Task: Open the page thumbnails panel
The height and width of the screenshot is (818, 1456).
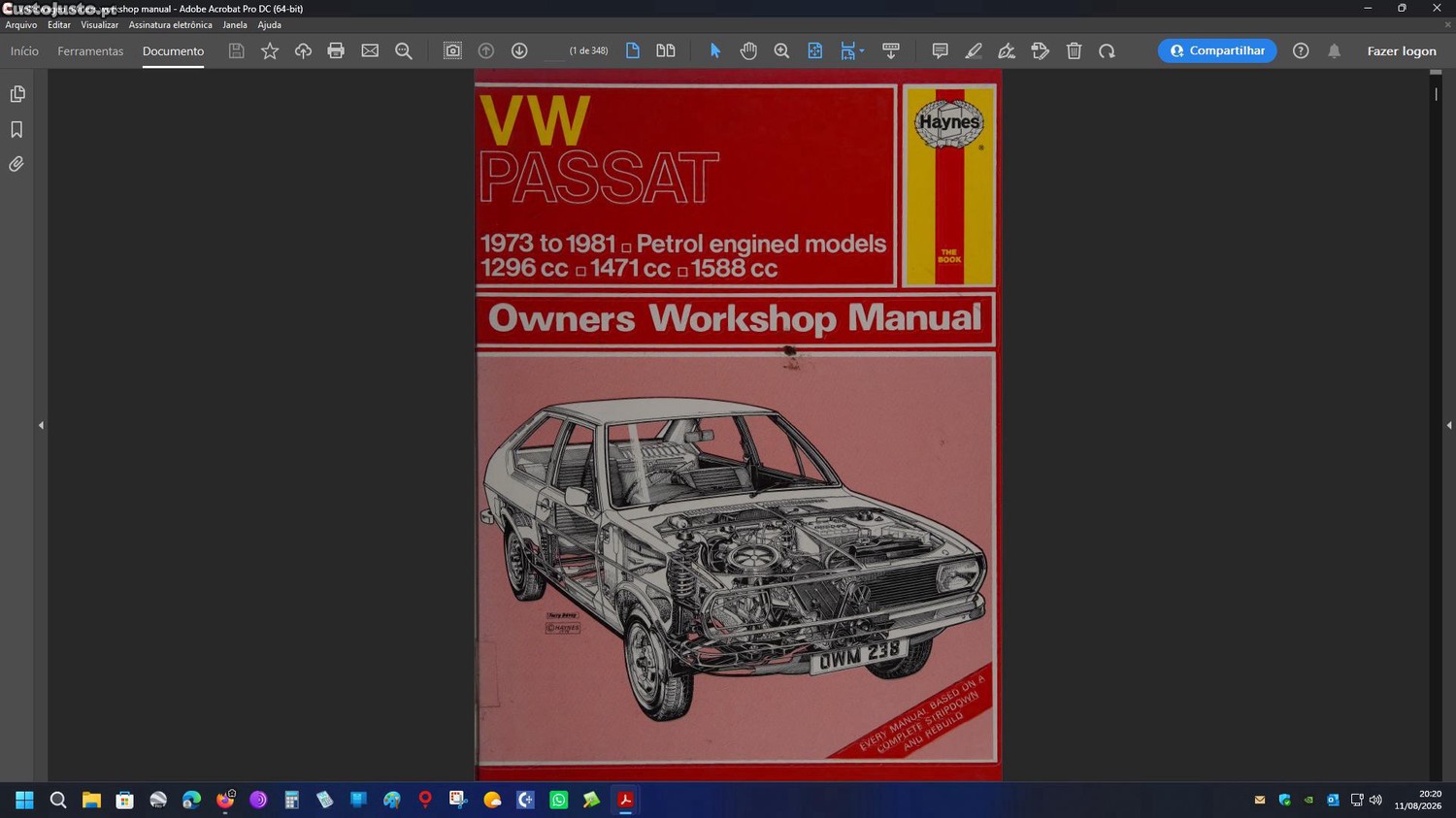Action: pyautogui.click(x=17, y=94)
